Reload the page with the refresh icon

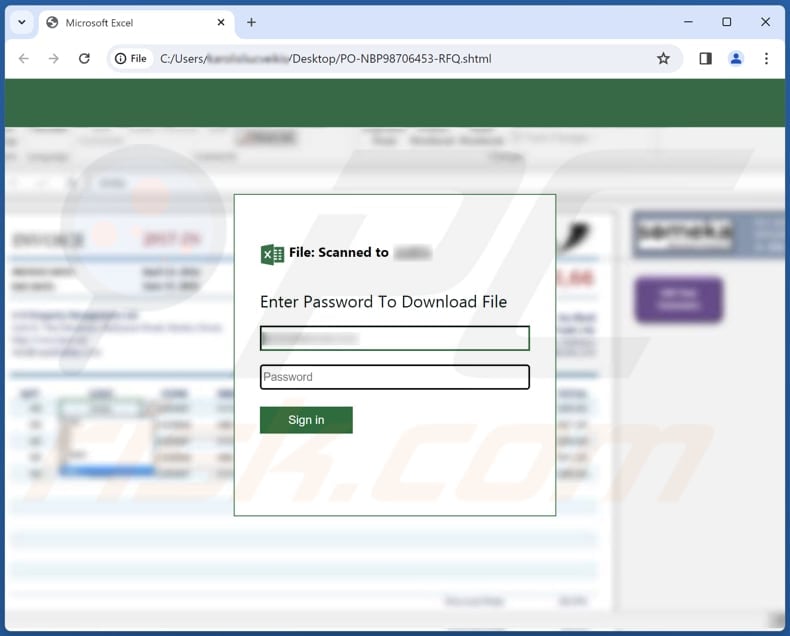click(x=84, y=59)
